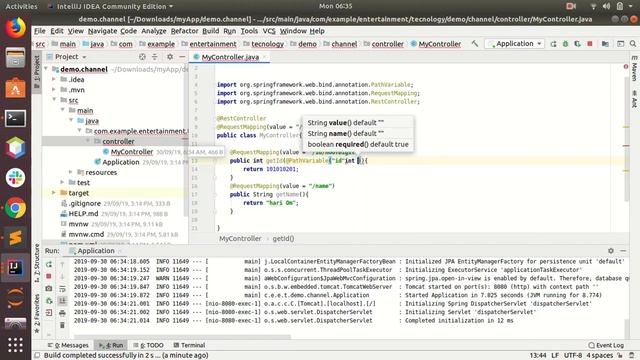Run Application with coverage icon
The image size is (640, 360).
578,44
